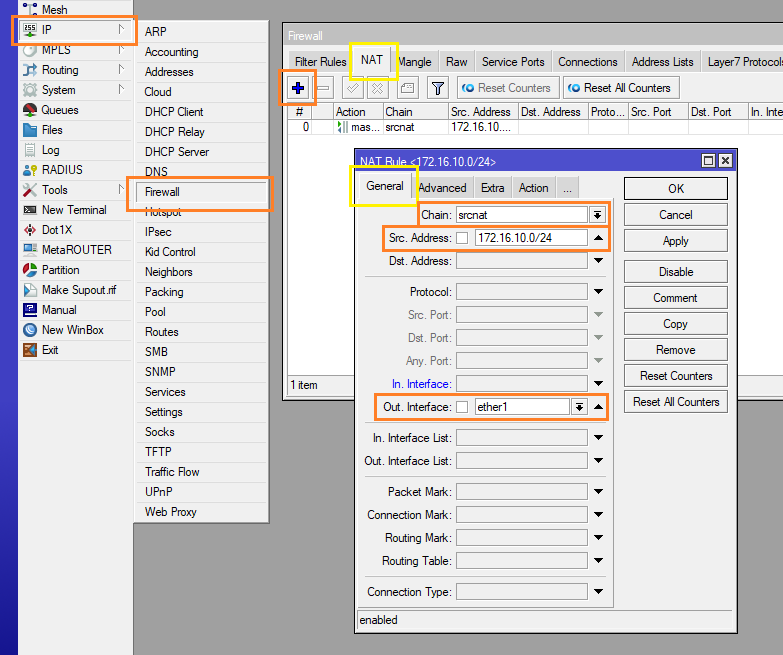Open the Chain dropdown list

tap(598, 215)
